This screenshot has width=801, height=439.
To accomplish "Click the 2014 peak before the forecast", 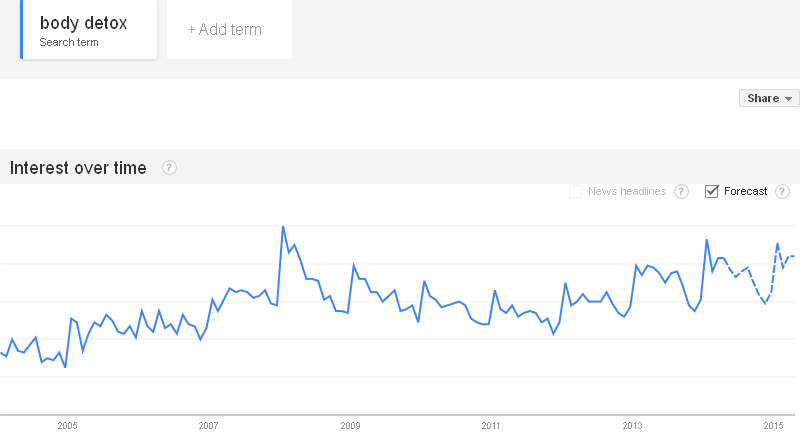I will (x=707, y=240).
